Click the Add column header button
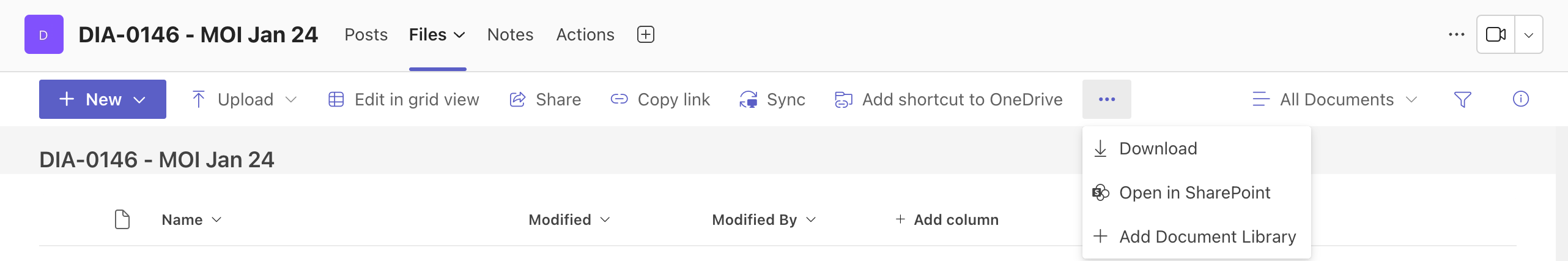 point(947,219)
